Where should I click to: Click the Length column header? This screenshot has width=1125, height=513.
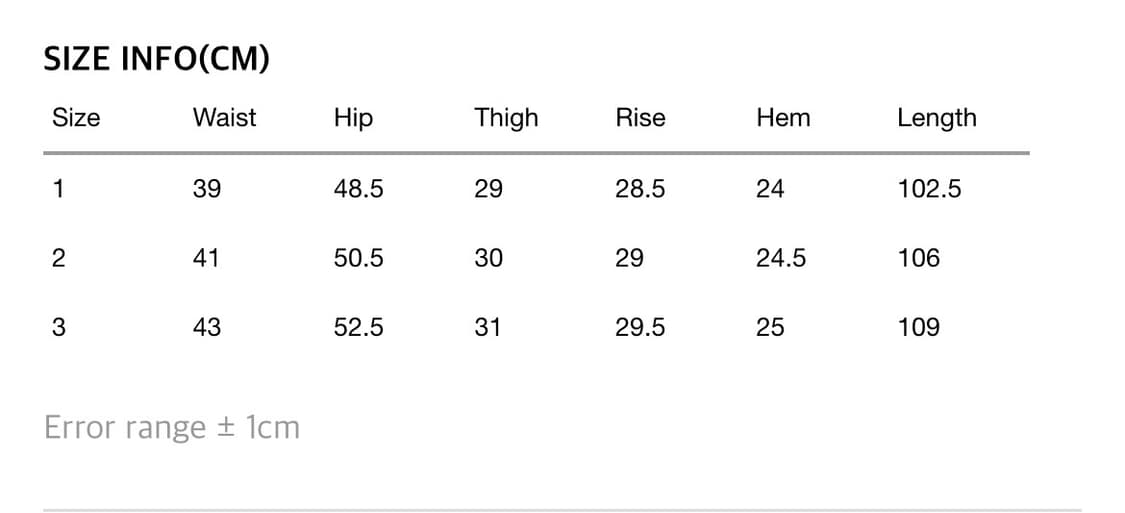pyautogui.click(x=936, y=118)
